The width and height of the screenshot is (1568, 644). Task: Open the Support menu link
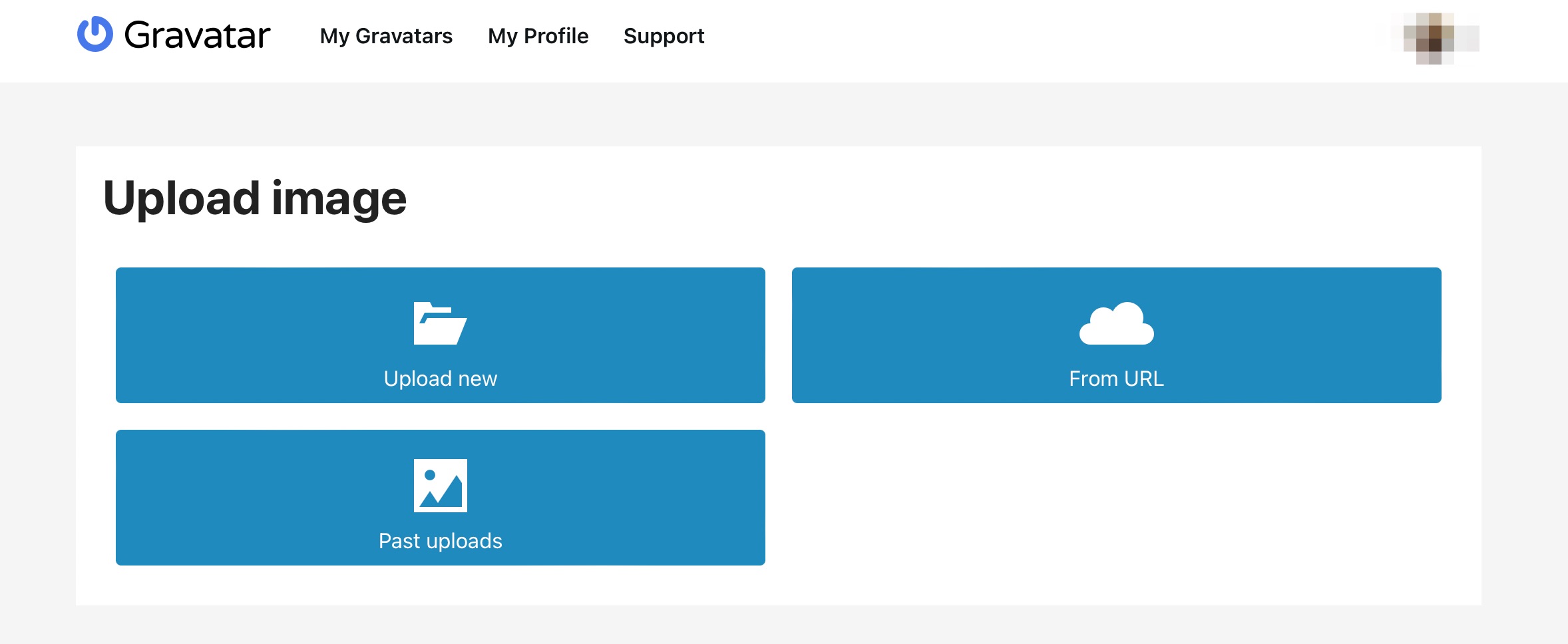(x=664, y=36)
